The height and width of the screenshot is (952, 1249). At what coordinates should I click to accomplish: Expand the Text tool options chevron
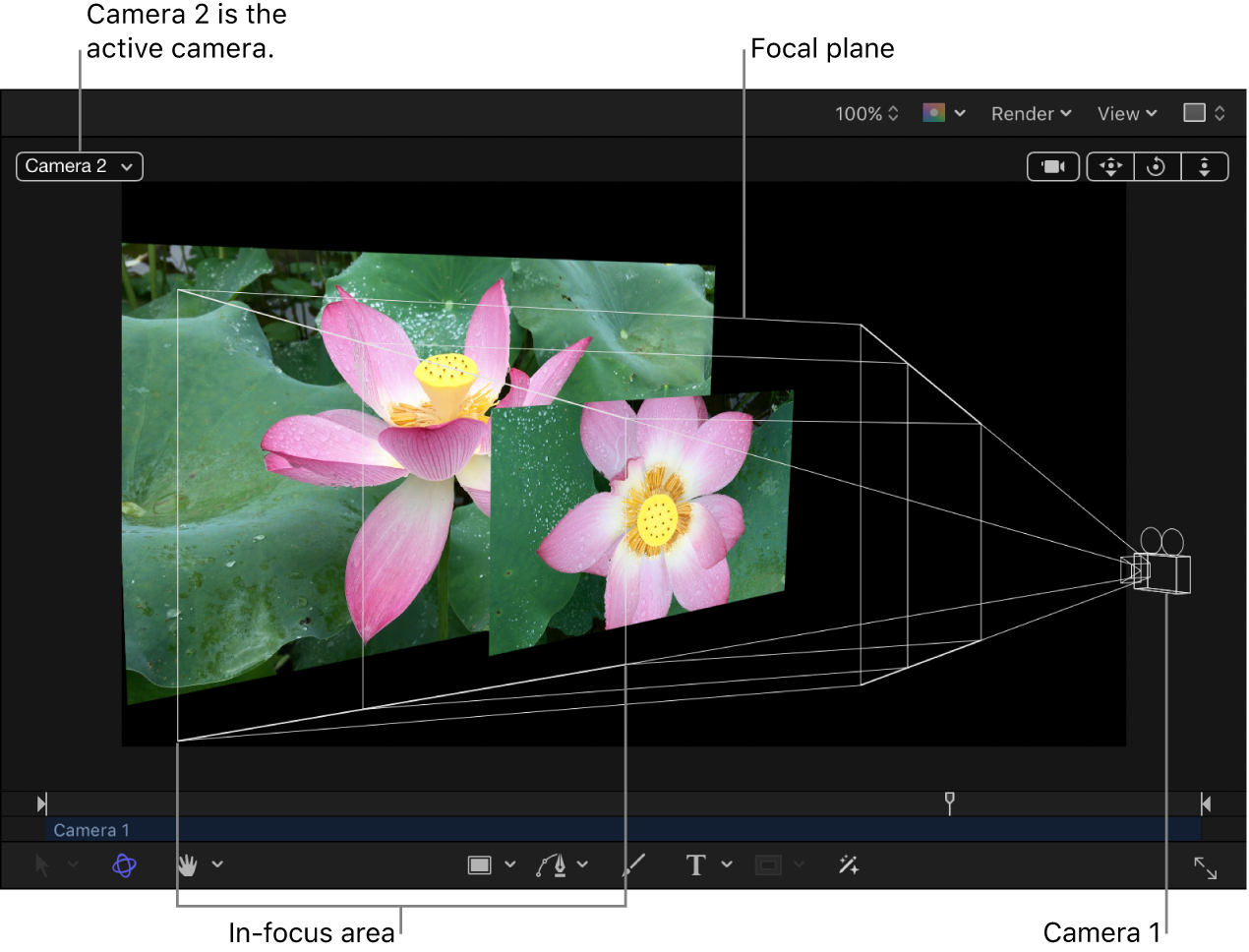coord(728,865)
